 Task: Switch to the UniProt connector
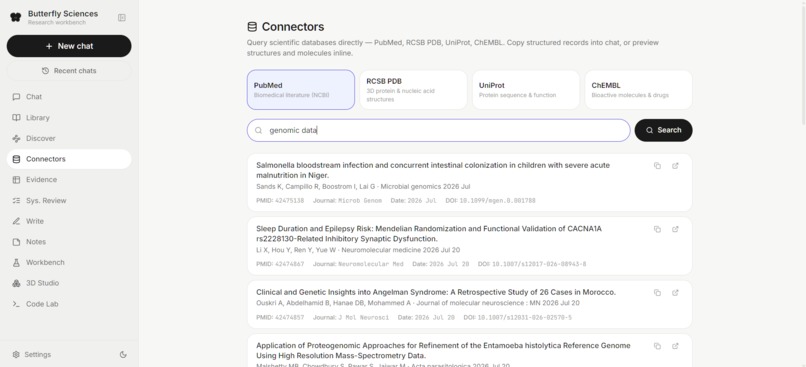tap(526, 90)
